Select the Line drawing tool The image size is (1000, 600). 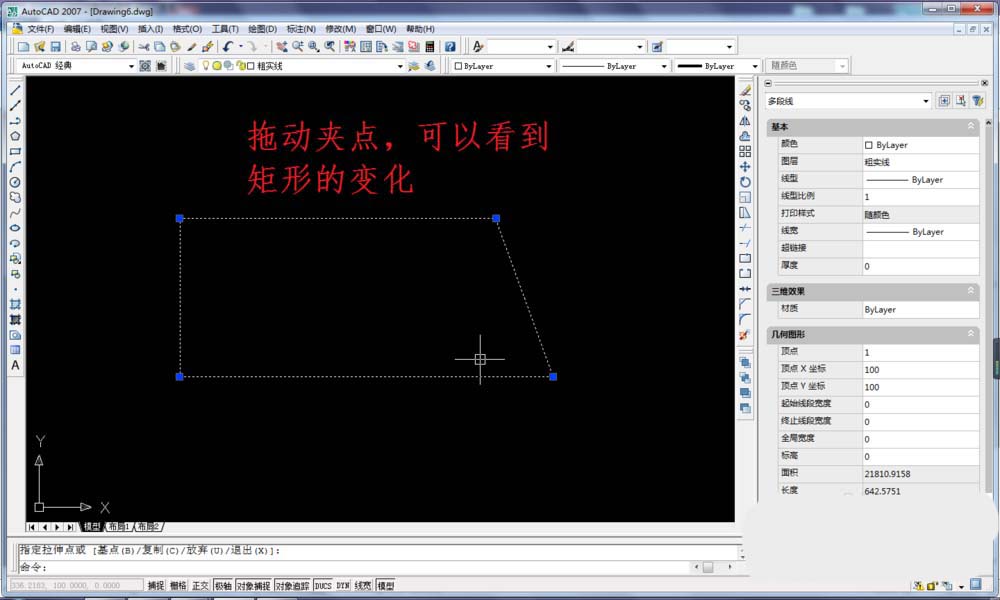tap(13, 91)
